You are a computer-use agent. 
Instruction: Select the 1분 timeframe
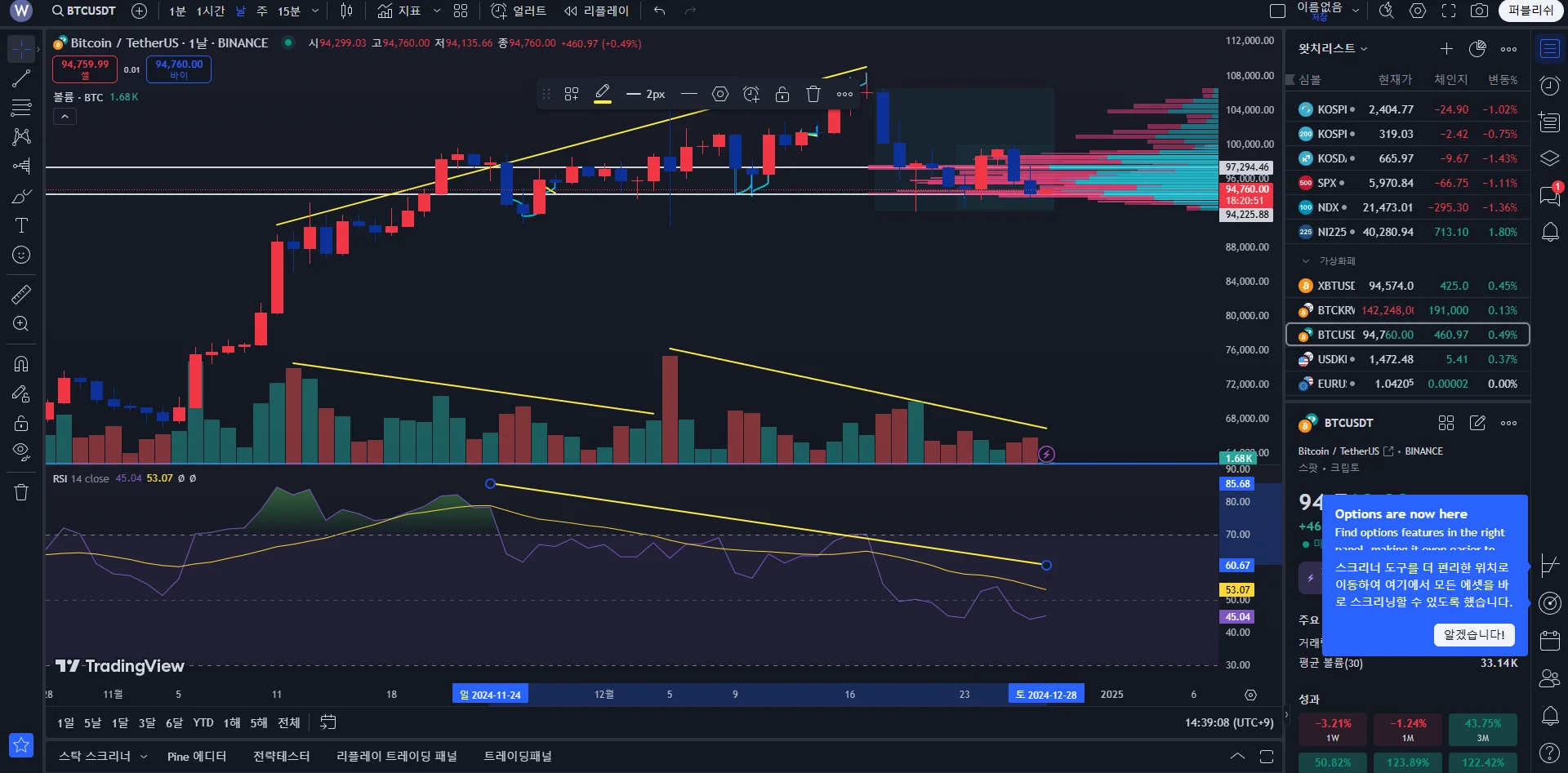coord(177,11)
